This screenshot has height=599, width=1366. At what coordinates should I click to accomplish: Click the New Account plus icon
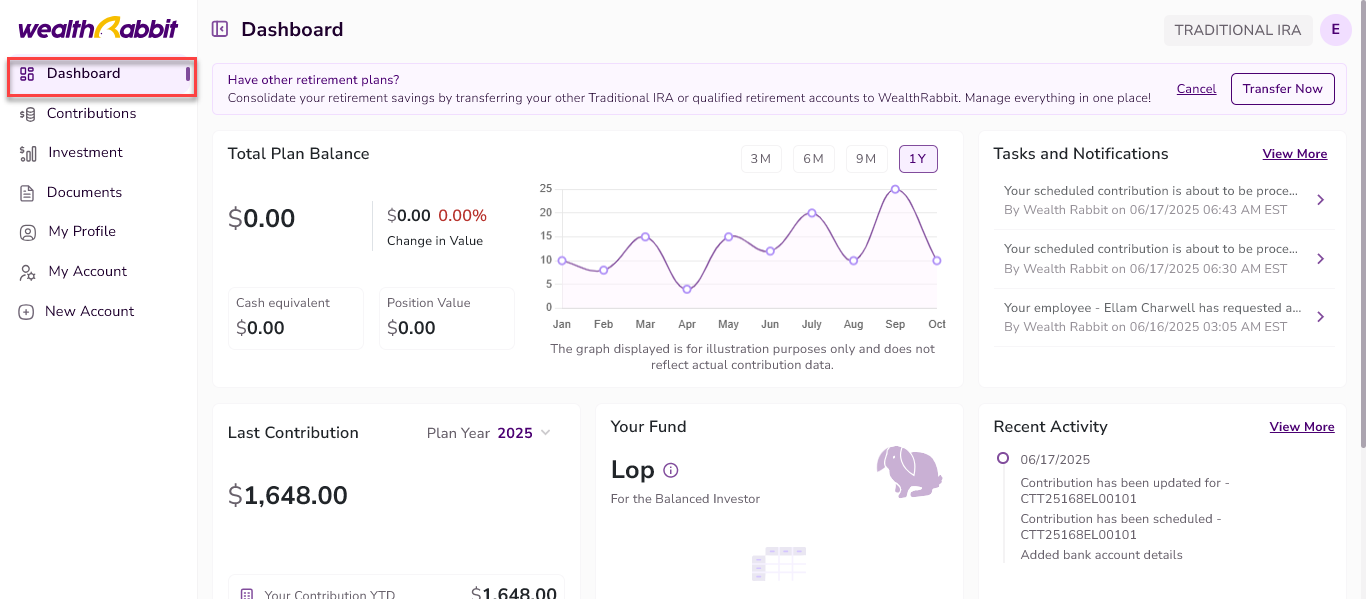coord(27,312)
